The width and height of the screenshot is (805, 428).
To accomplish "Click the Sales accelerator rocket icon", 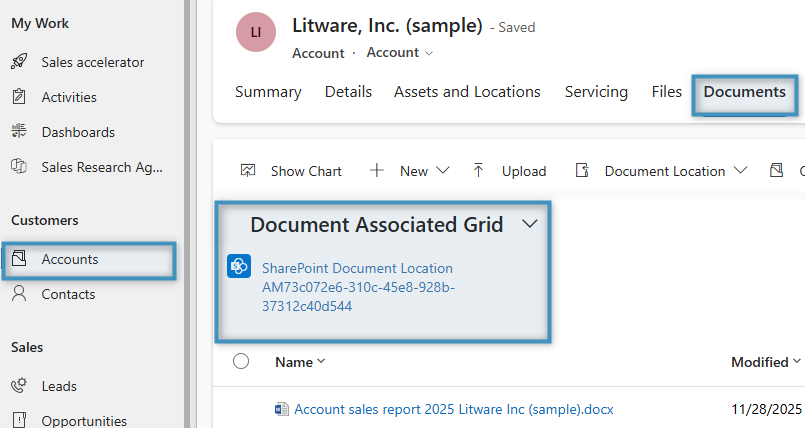I will coord(19,62).
